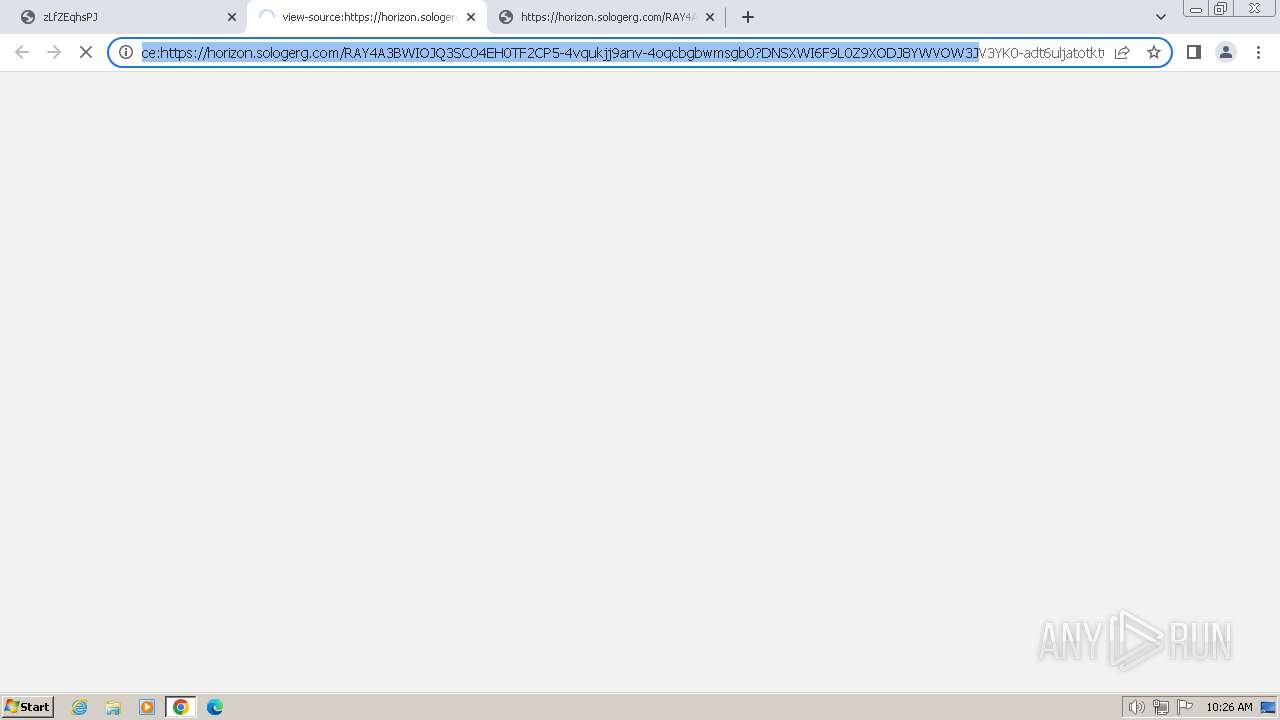Close the zLfZEqhsPJ tab

coord(232,17)
